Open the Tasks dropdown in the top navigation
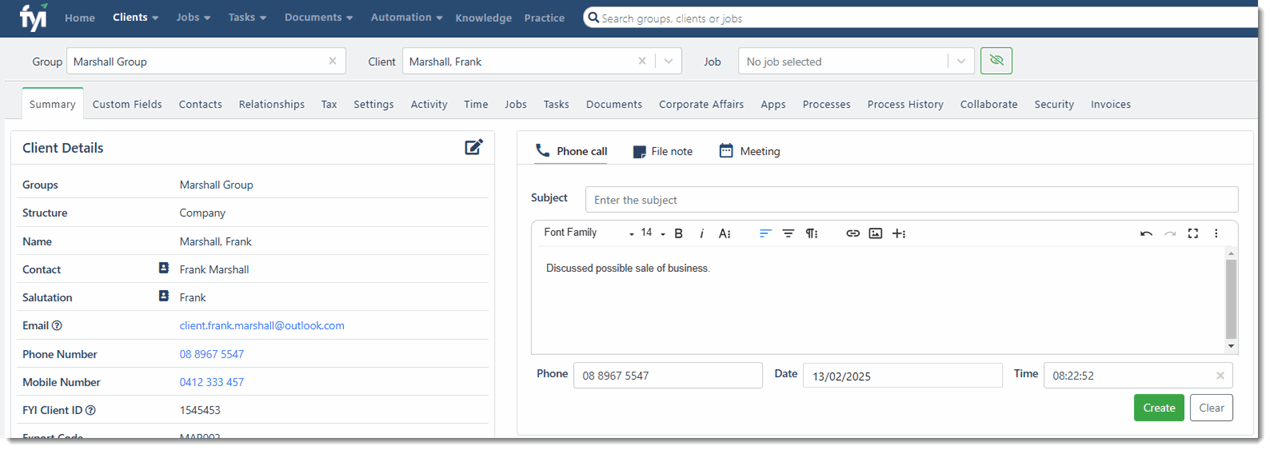Screen dimensions: 1270x450 (249, 17)
